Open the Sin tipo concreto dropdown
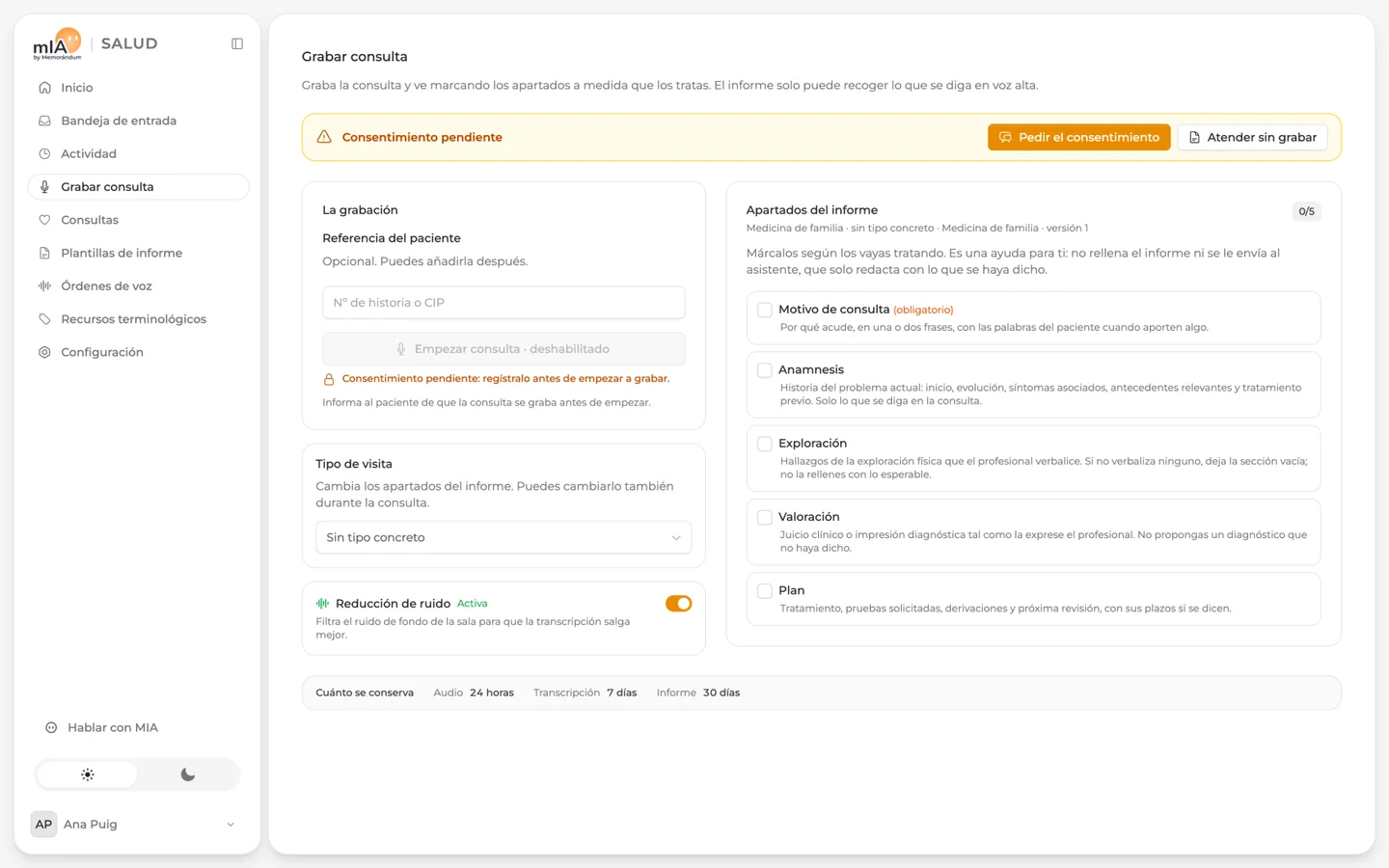 click(x=504, y=537)
